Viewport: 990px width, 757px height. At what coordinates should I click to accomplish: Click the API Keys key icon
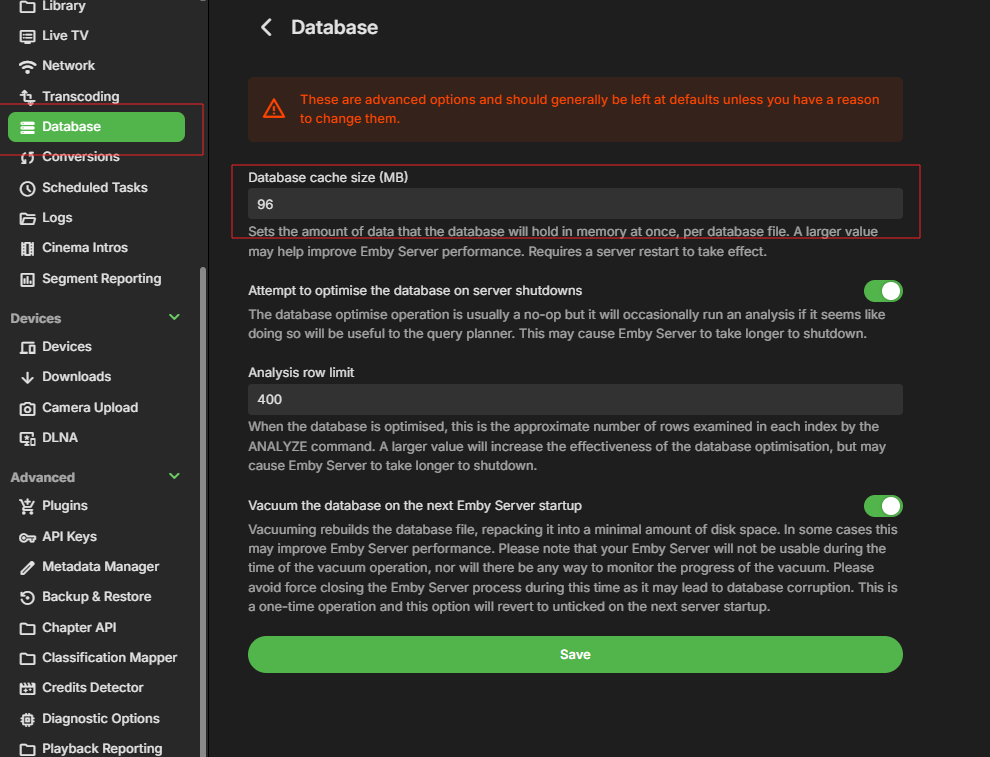coord(28,537)
